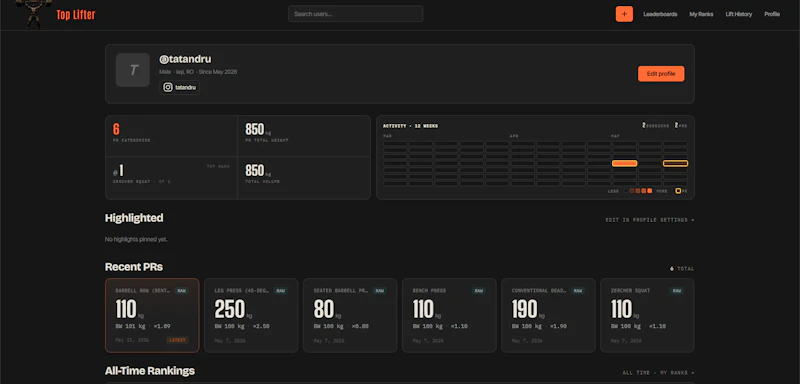The image size is (800, 384).
Task: Click the RAW badge on Seated Barbell card
Action: [x=379, y=291]
